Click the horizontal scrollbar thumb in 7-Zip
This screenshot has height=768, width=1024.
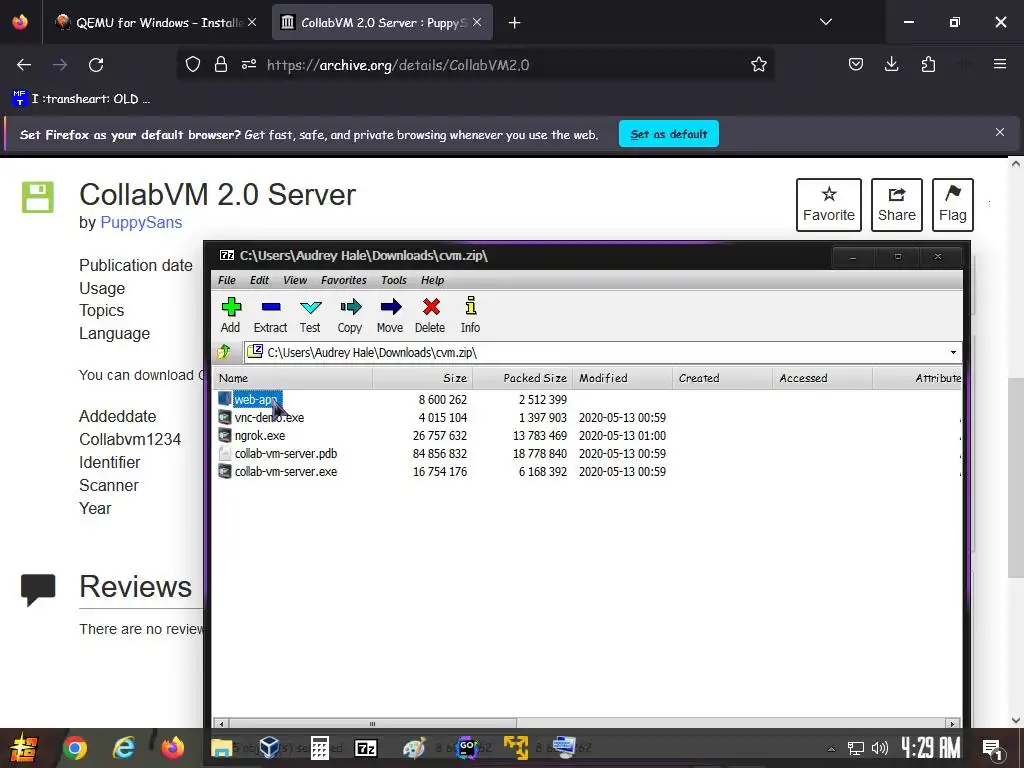pos(372,724)
